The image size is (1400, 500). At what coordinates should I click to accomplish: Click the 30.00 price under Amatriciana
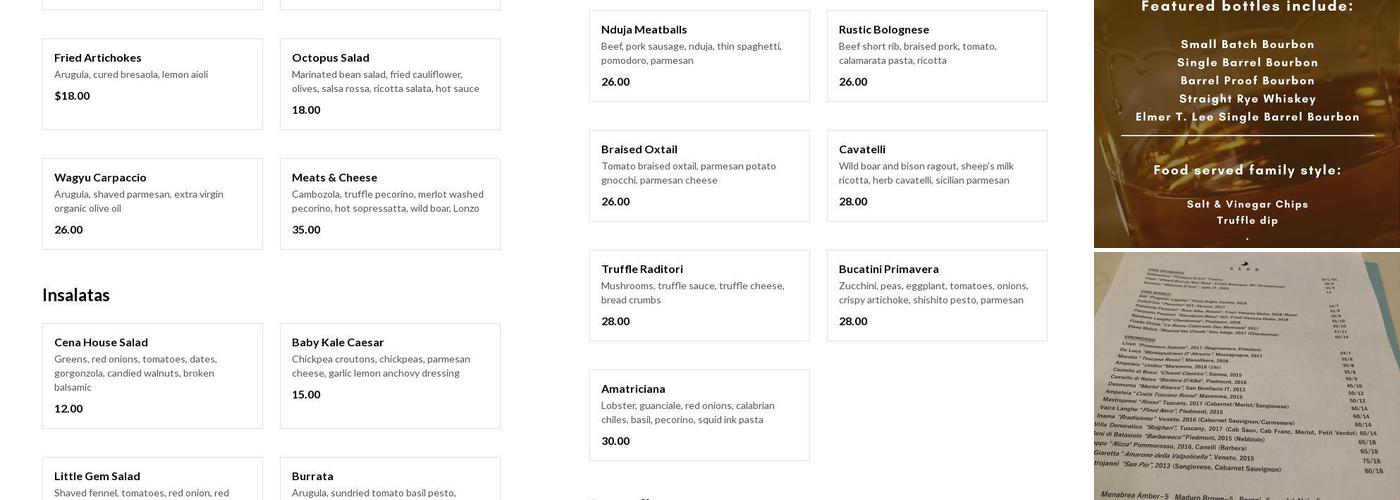coord(615,441)
